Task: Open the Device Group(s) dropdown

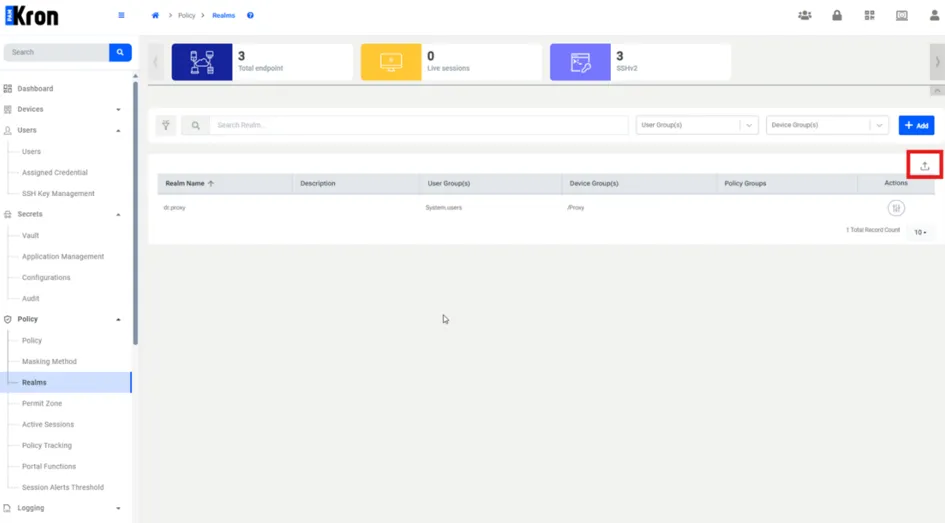Action: coord(827,125)
